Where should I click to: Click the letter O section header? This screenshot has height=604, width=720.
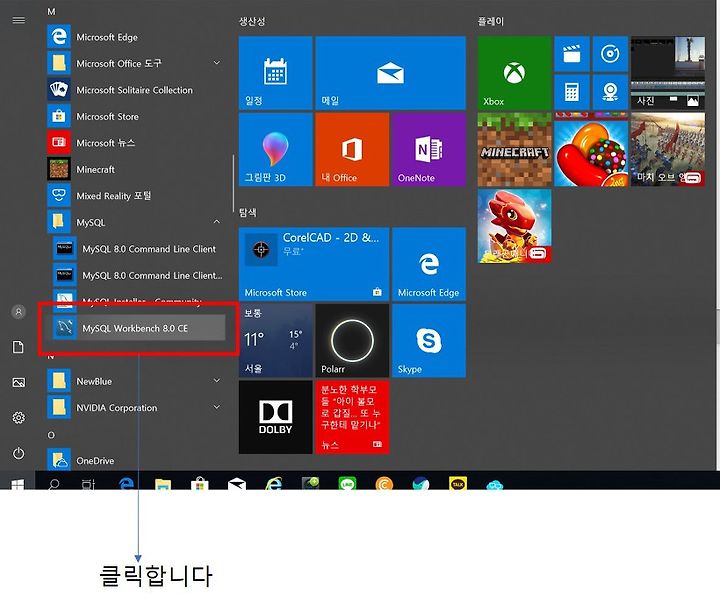pos(51,435)
